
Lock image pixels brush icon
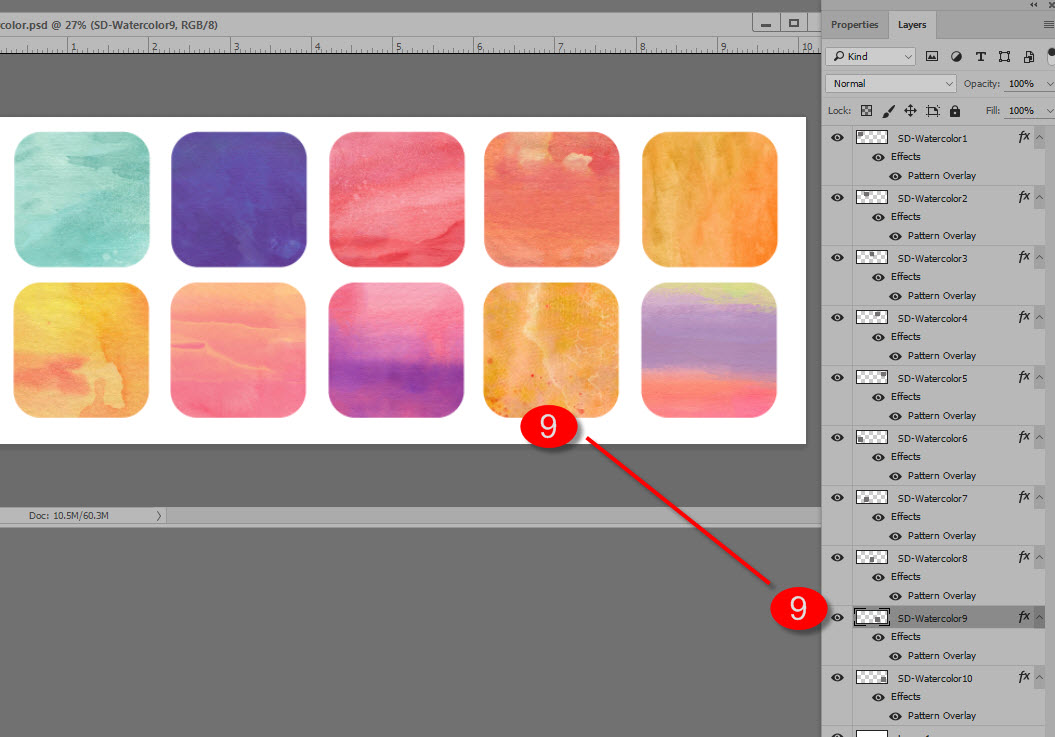pyautogui.click(x=889, y=110)
